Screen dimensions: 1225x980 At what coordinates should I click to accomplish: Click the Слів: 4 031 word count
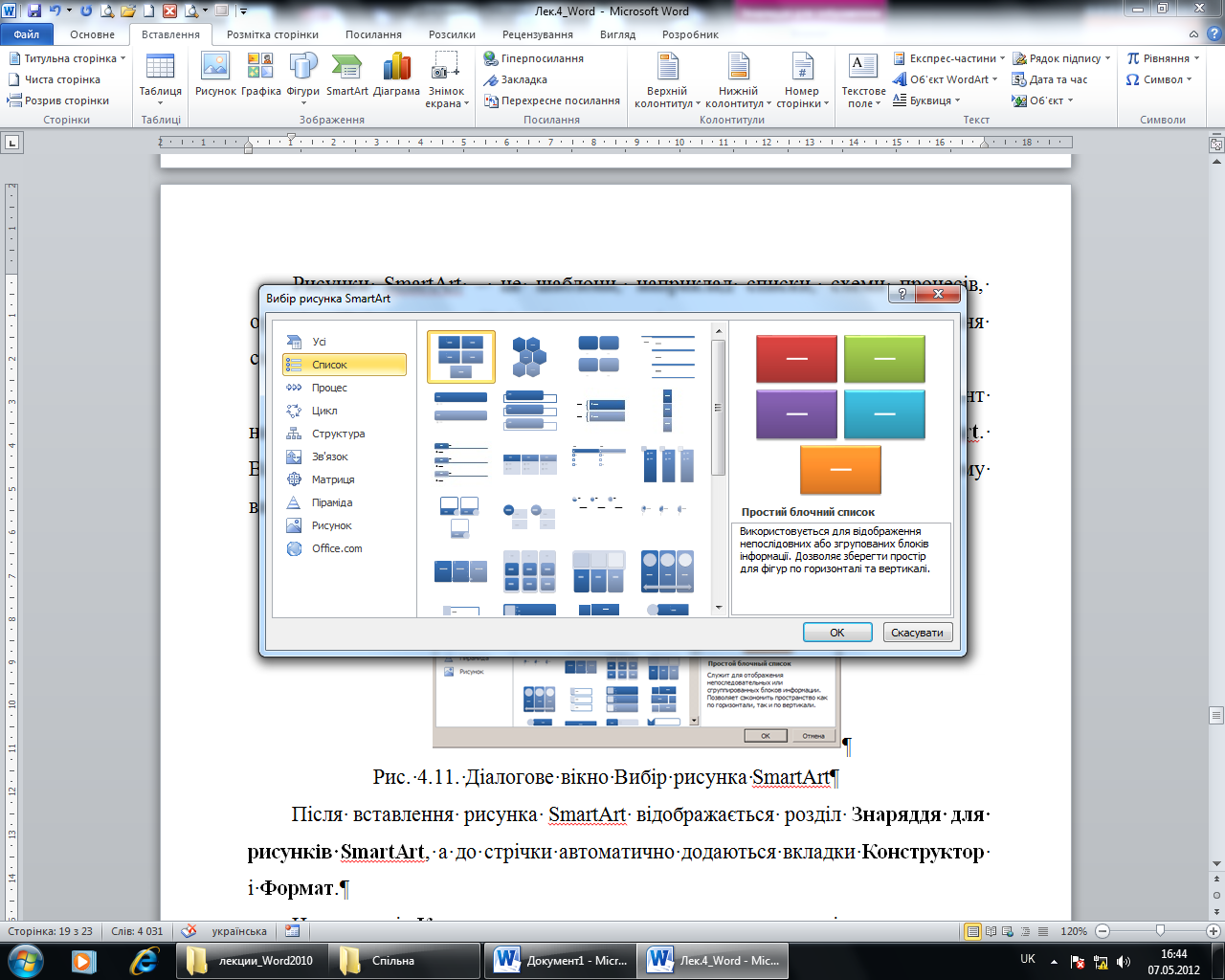tap(137, 931)
